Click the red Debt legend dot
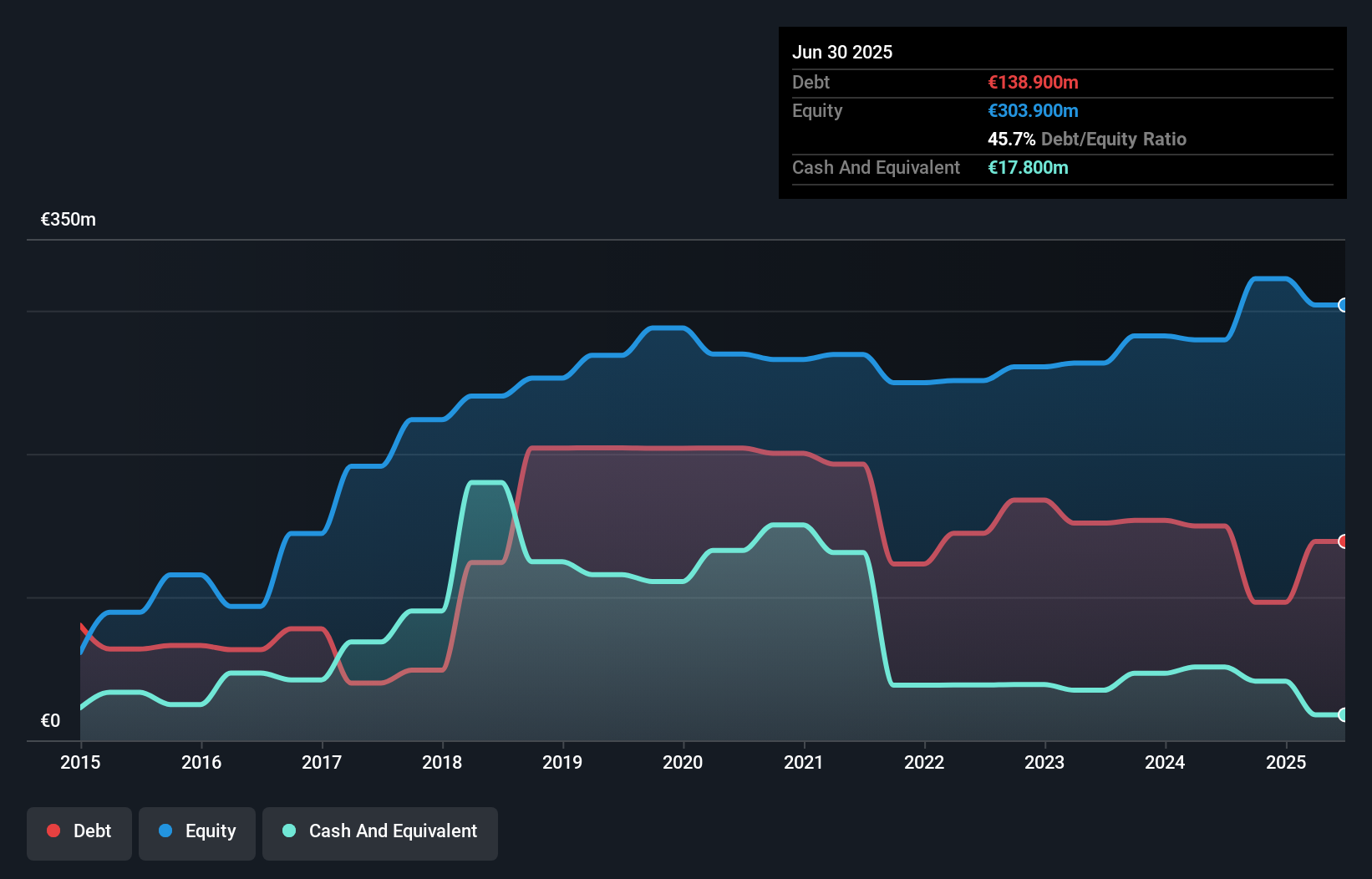 coord(53,831)
